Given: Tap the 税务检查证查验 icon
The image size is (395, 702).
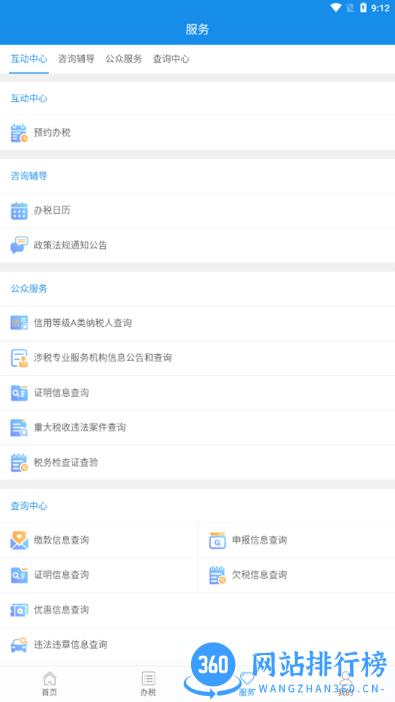Looking at the screenshot, I should tap(19, 462).
